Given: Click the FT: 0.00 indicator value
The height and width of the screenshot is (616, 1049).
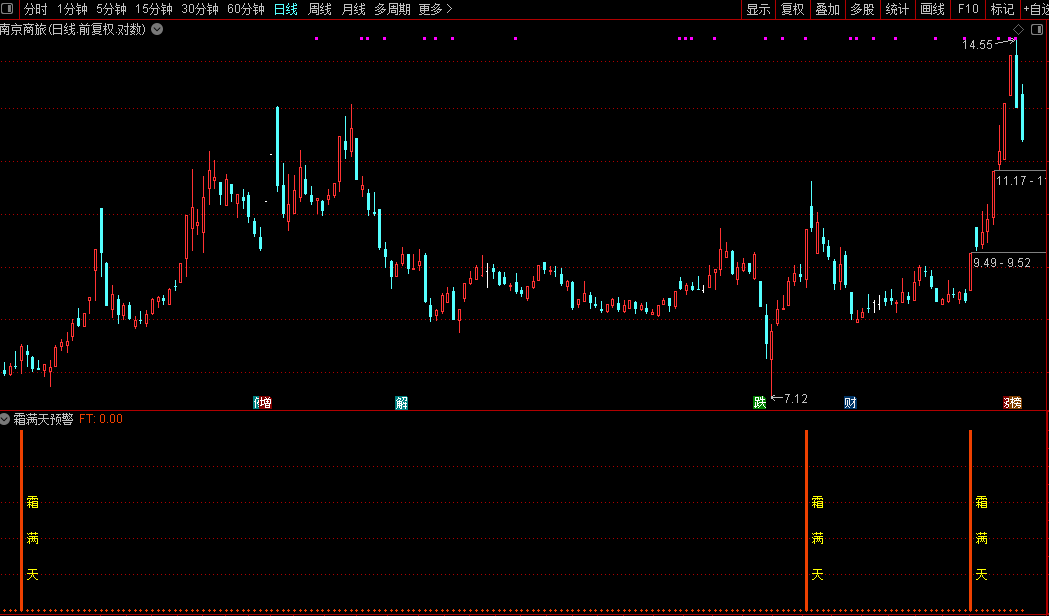Looking at the screenshot, I should click(101, 419).
